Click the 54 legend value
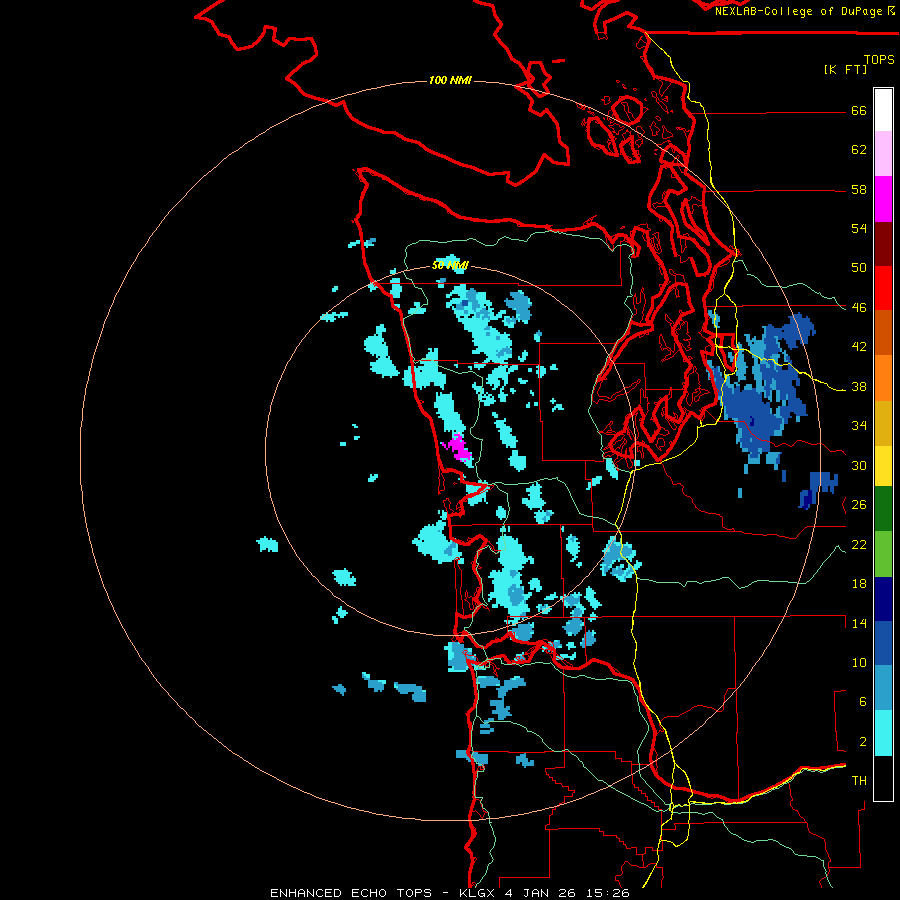This screenshot has width=900, height=900. (x=859, y=228)
